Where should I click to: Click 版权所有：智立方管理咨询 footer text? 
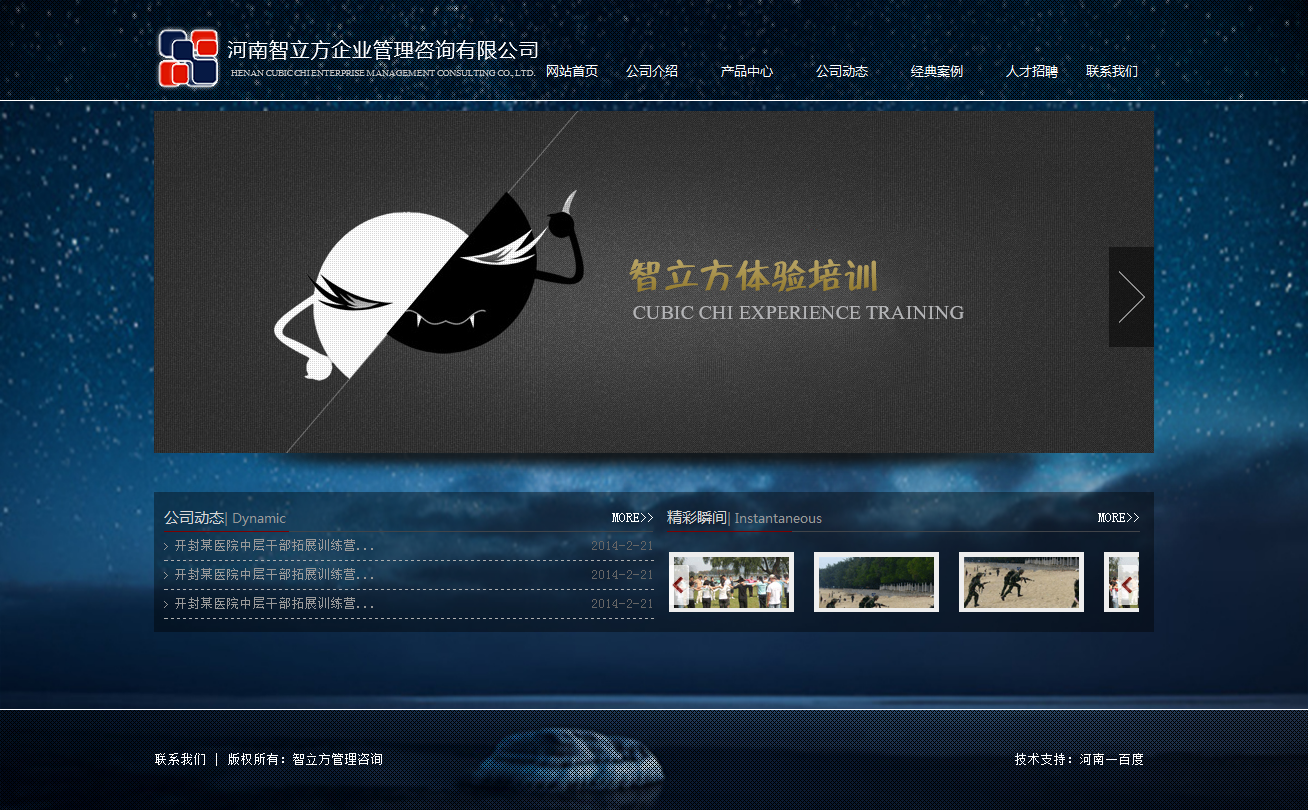305,759
